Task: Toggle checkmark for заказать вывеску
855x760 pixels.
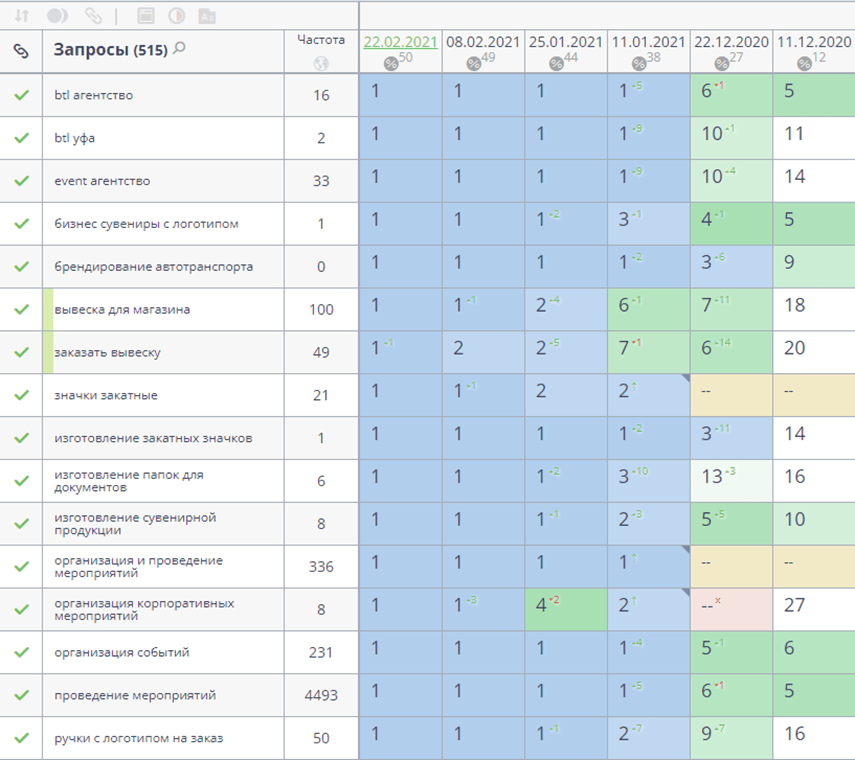Action: pyautogui.click(x=21, y=352)
